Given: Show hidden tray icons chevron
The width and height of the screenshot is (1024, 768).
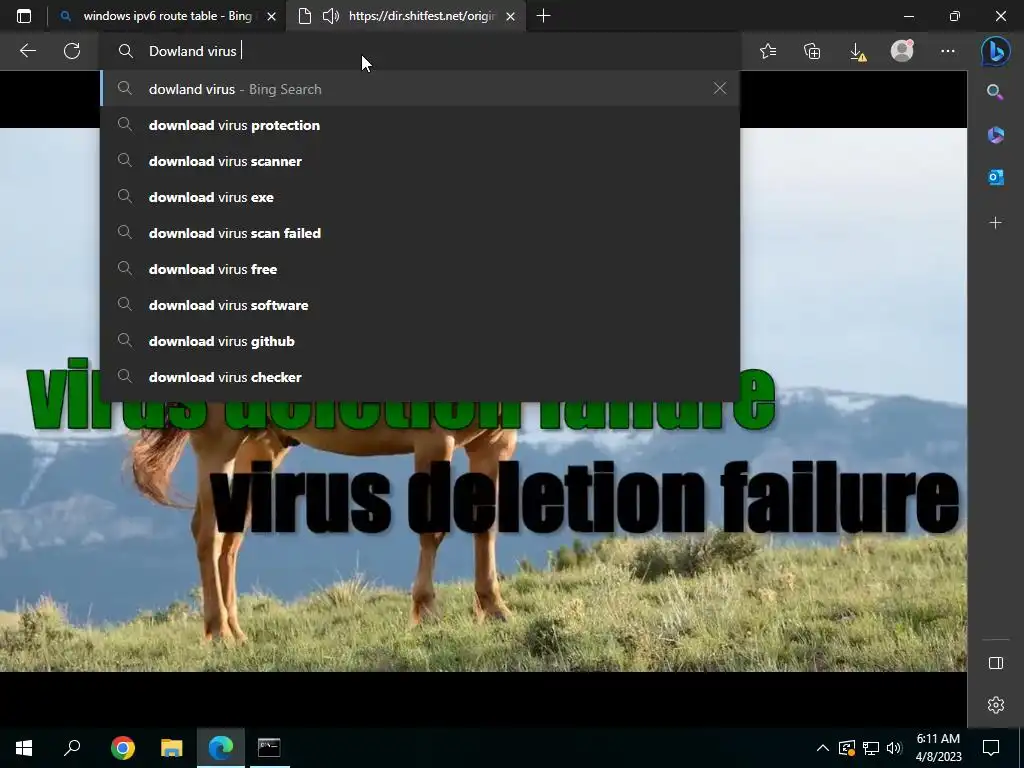Looking at the screenshot, I should [x=823, y=748].
